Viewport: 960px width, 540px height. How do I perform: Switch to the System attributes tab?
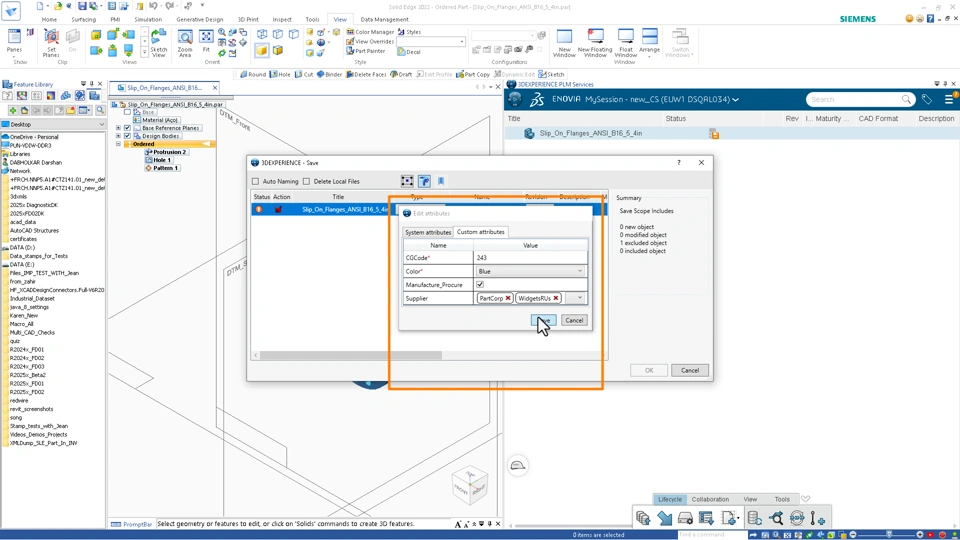click(x=428, y=233)
